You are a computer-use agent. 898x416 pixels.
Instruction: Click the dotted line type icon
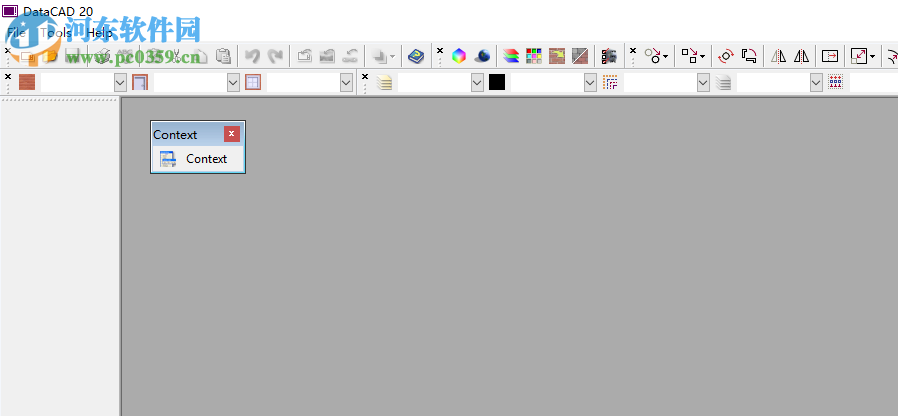point(611,83)
